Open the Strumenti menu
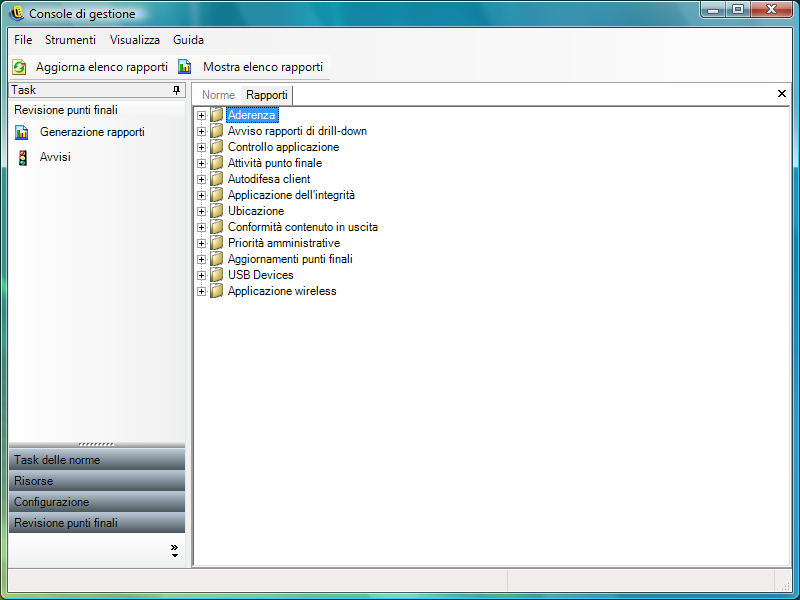This screenshot has width=800, height=600. click(70, 40)
